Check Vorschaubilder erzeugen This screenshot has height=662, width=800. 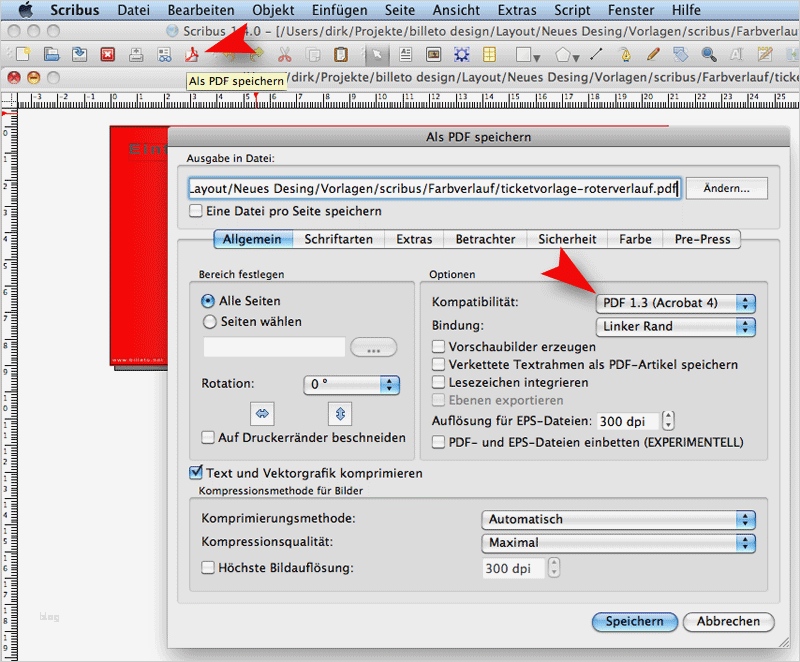coord(438,347)
